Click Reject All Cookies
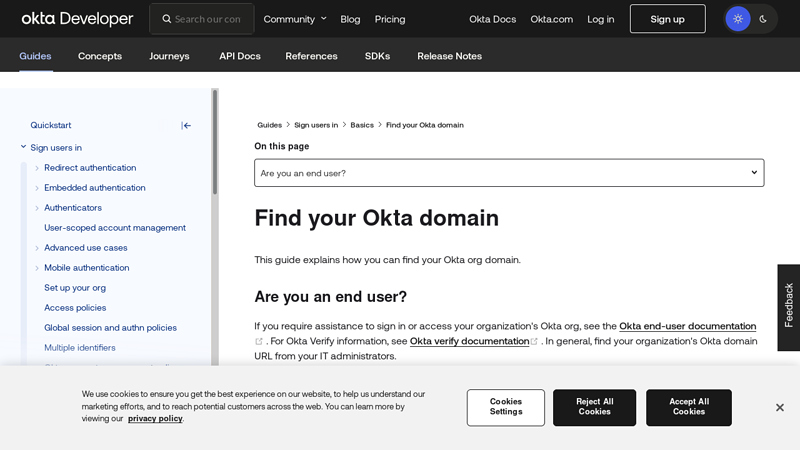The width and height of the screenshot is (800, 450). 594,407
